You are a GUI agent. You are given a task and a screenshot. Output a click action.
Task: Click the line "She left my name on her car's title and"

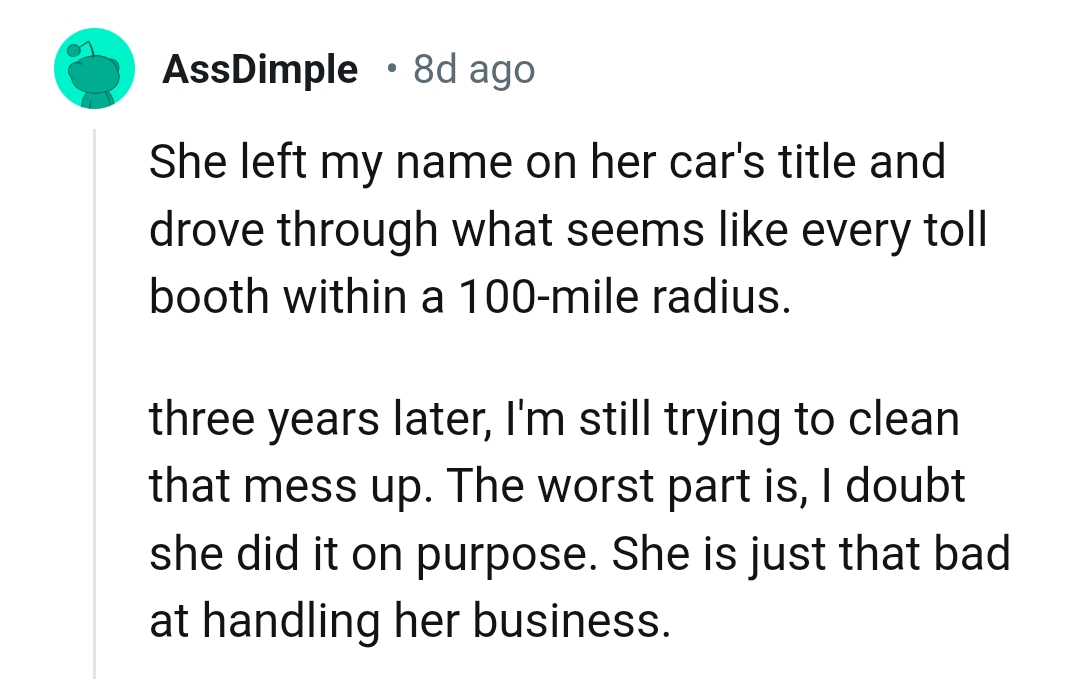point(547,162)
